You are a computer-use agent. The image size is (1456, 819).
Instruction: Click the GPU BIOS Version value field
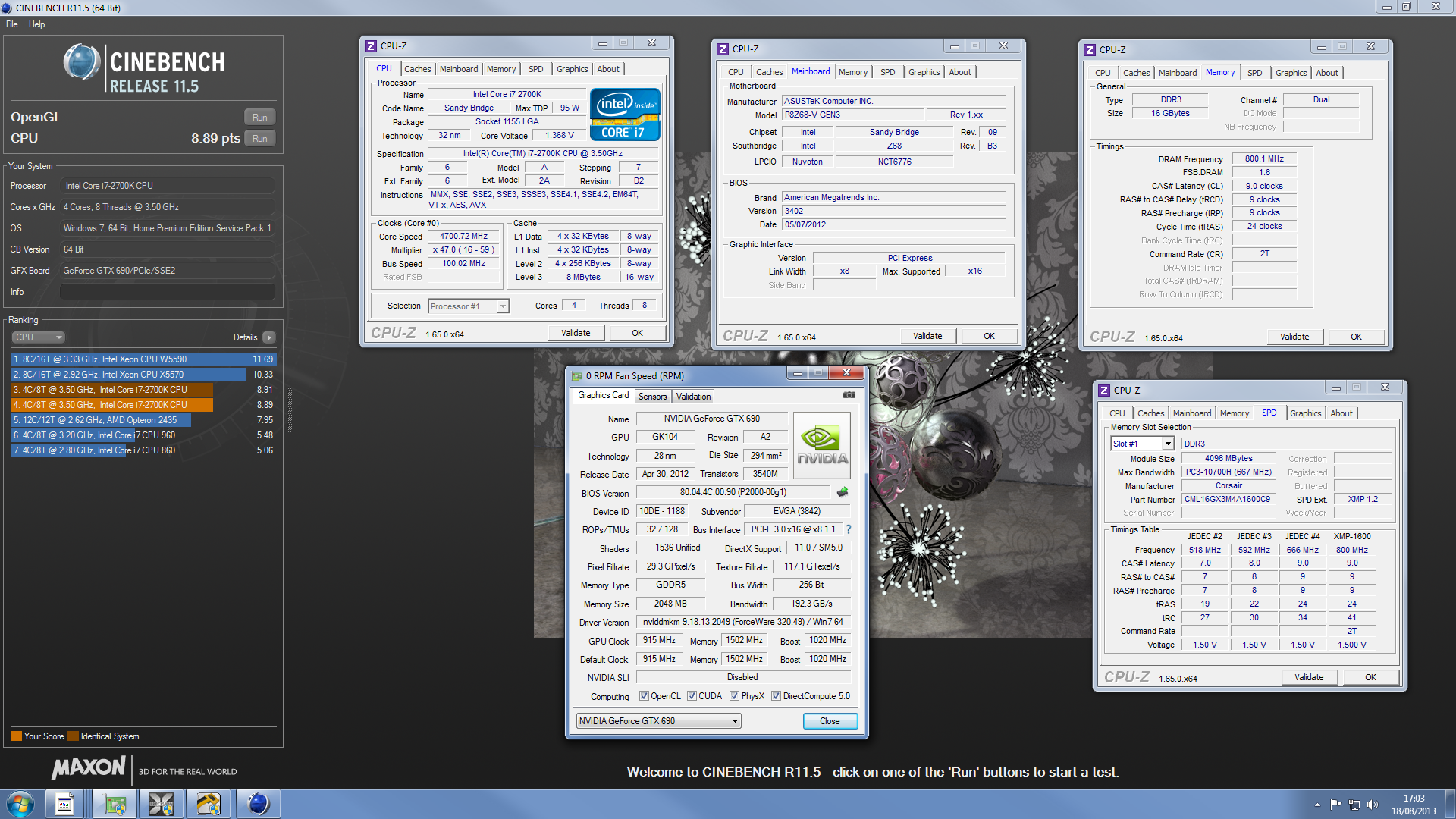tap(733, 492)
